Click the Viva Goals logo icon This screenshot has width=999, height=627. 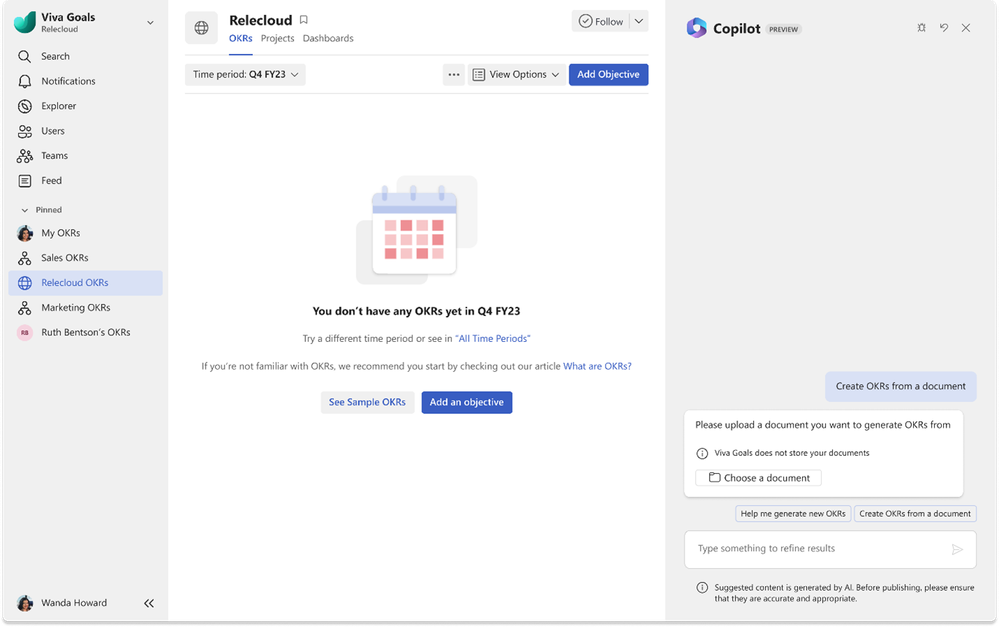pos(25,22)
